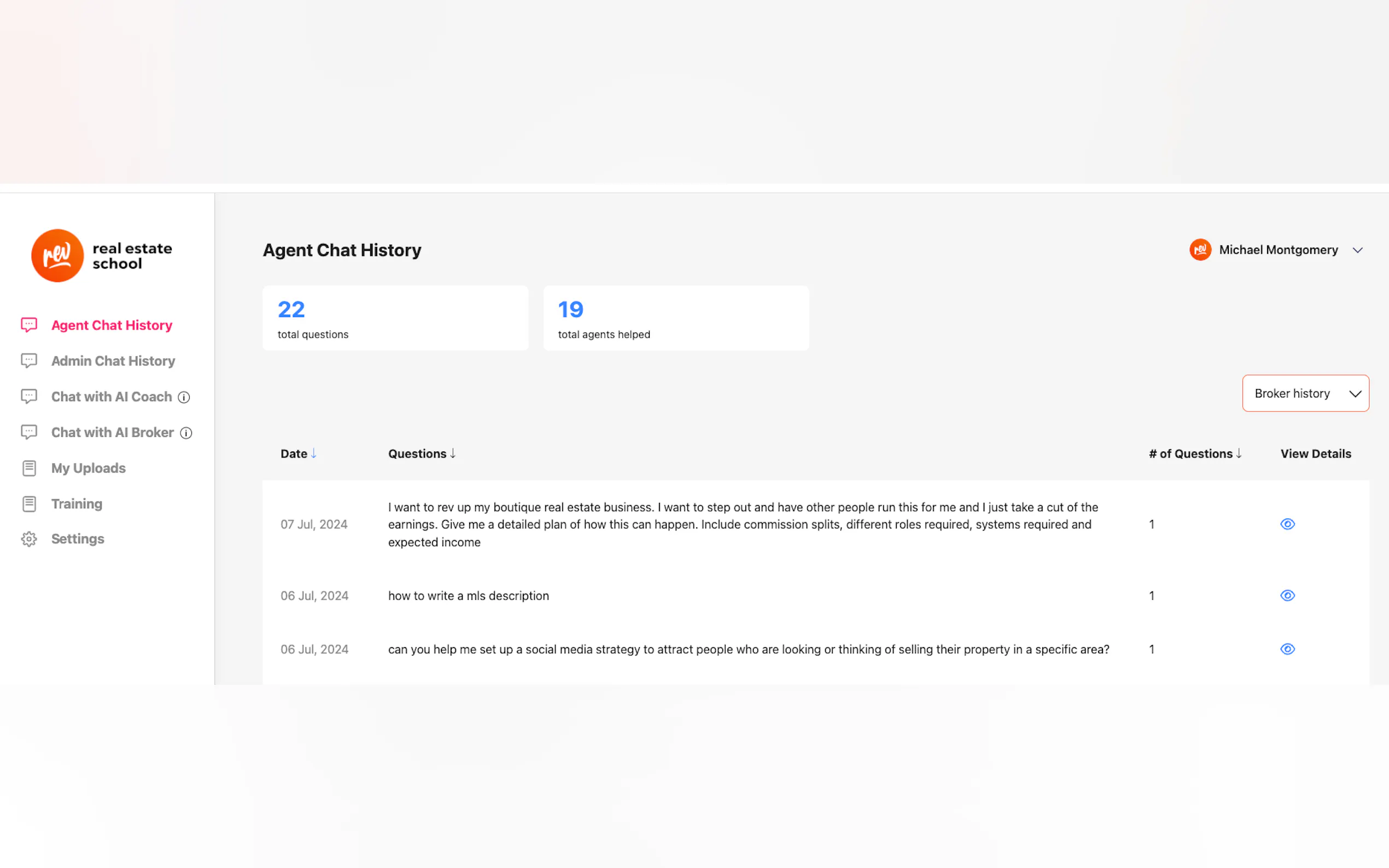Viewport: 1389px width, 868px height.
Task: Click the Training document icon in sidebar
Action: coord(29,504)
